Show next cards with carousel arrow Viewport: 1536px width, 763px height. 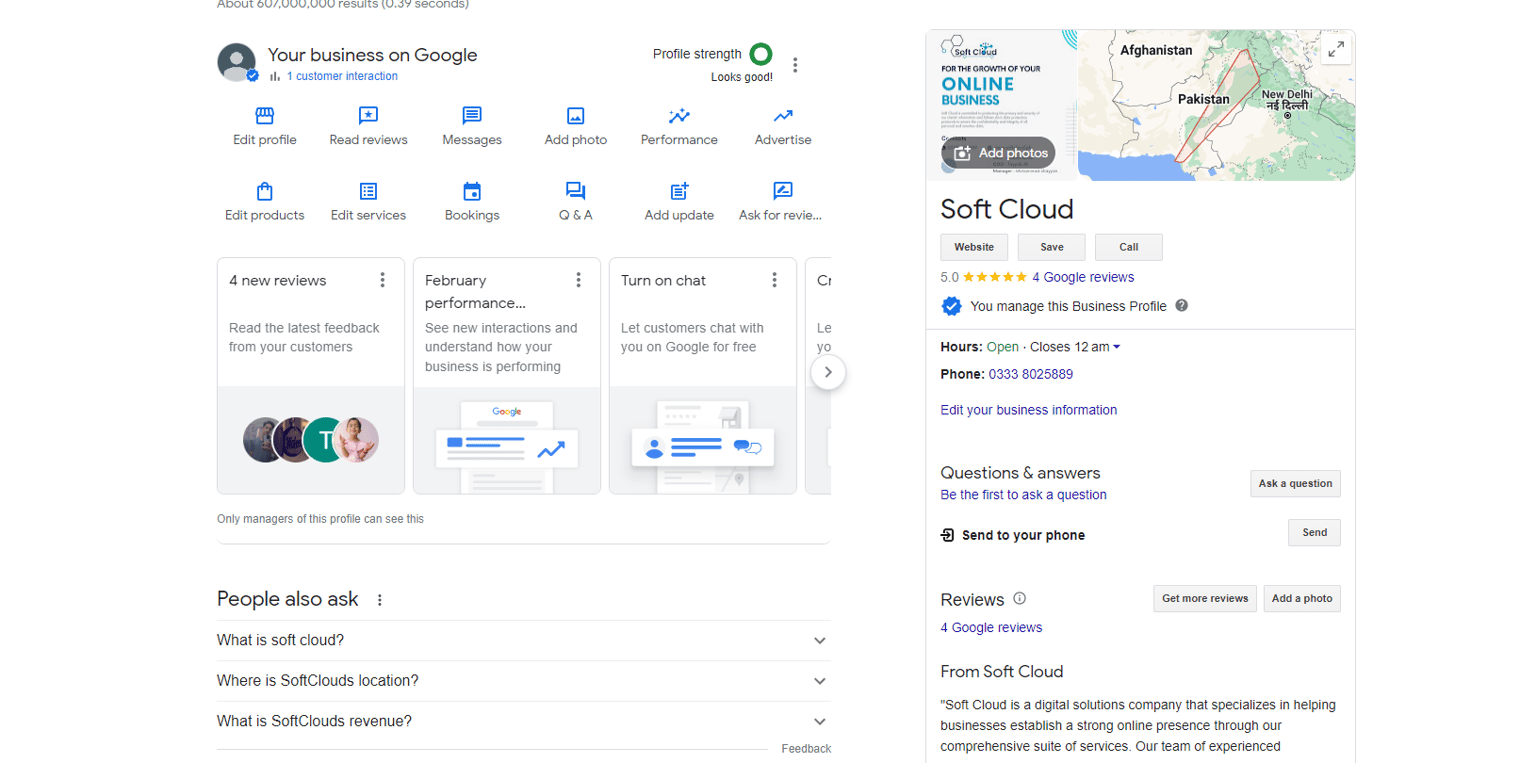pyautogui.click(x=827, y=373)
